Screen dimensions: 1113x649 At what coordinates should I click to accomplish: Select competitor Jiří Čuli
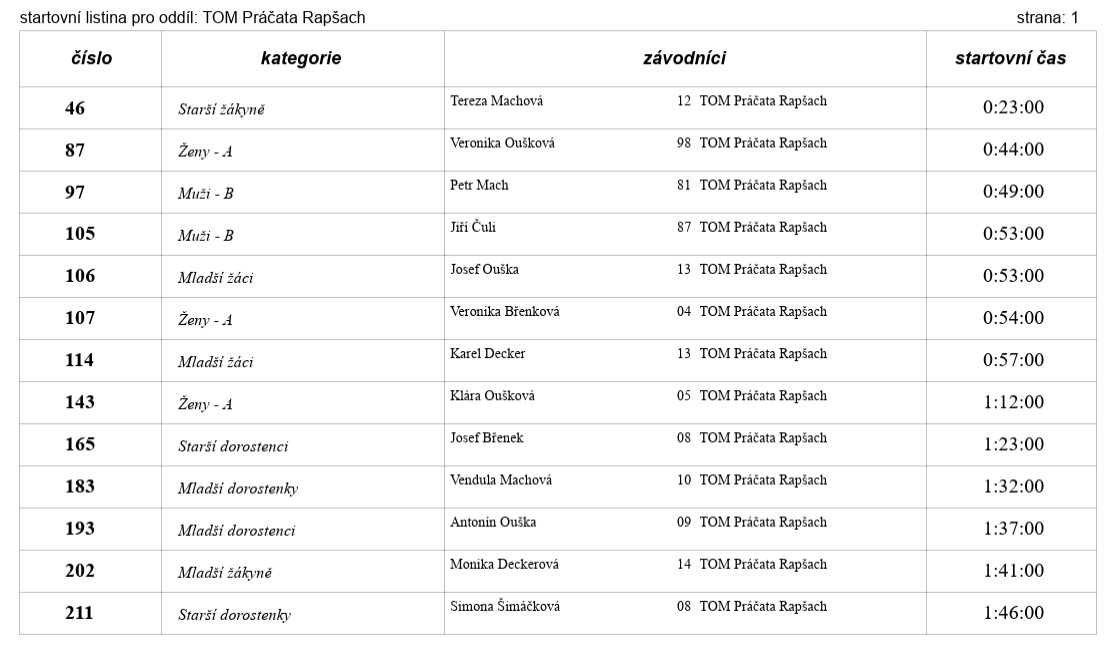[x=473, y=227]
